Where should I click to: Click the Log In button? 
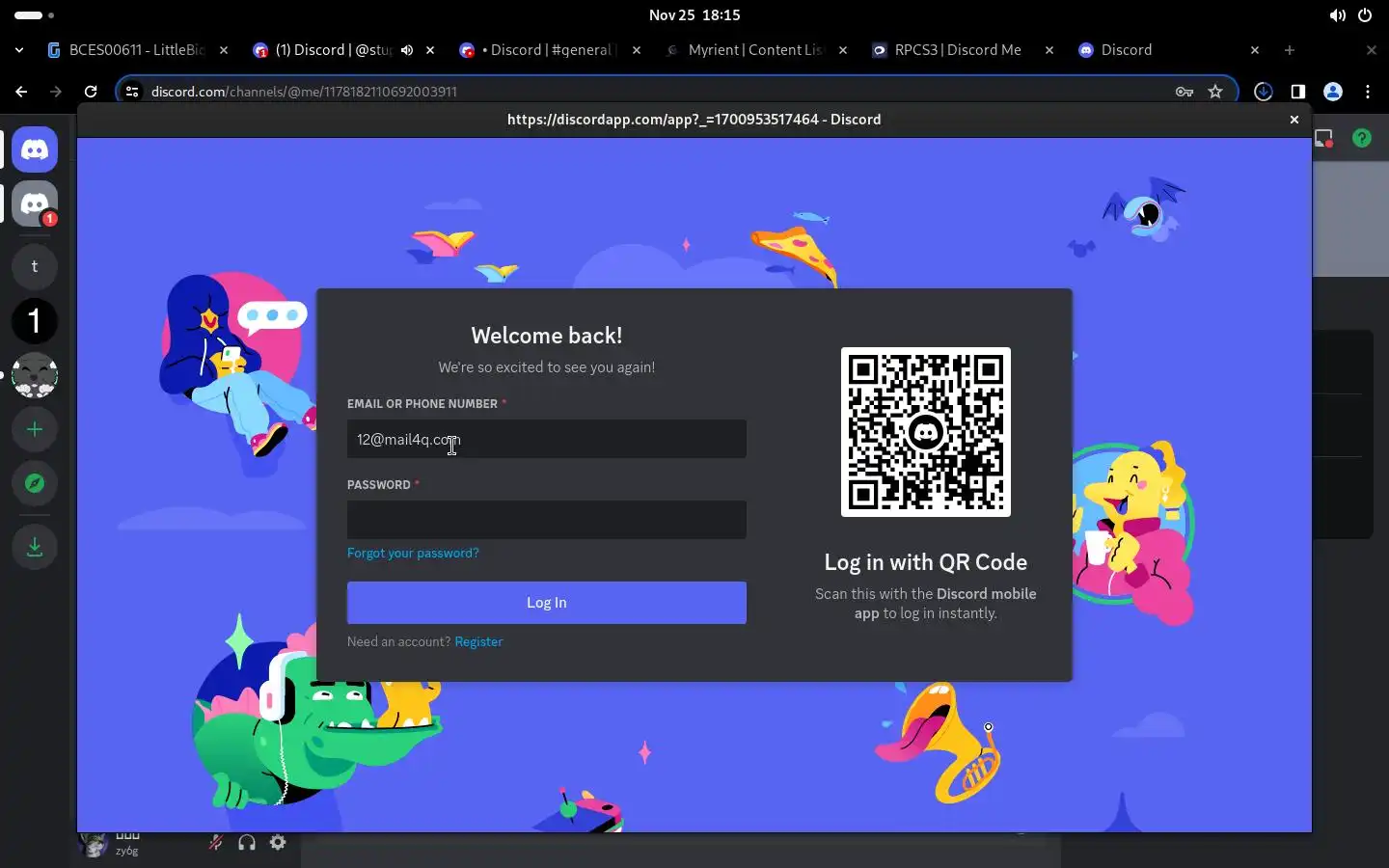[x=547, y=603]
